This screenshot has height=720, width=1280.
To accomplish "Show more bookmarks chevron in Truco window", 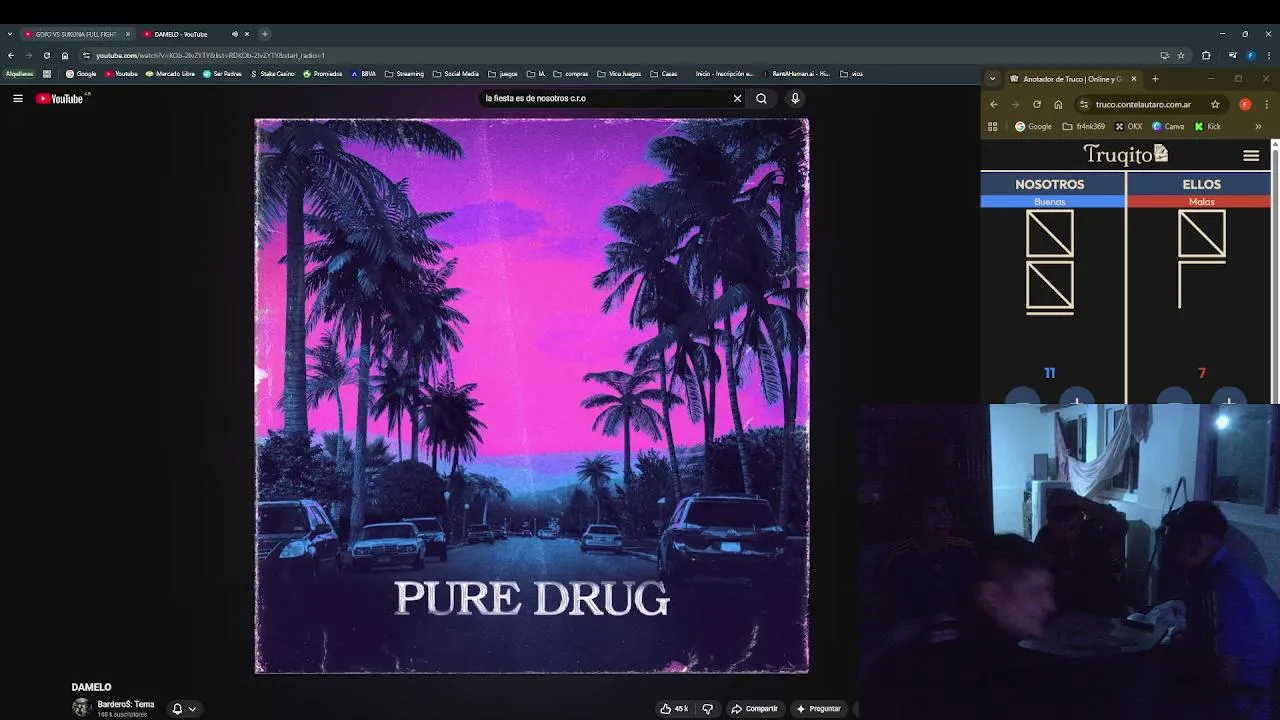I will [1258, 126].
